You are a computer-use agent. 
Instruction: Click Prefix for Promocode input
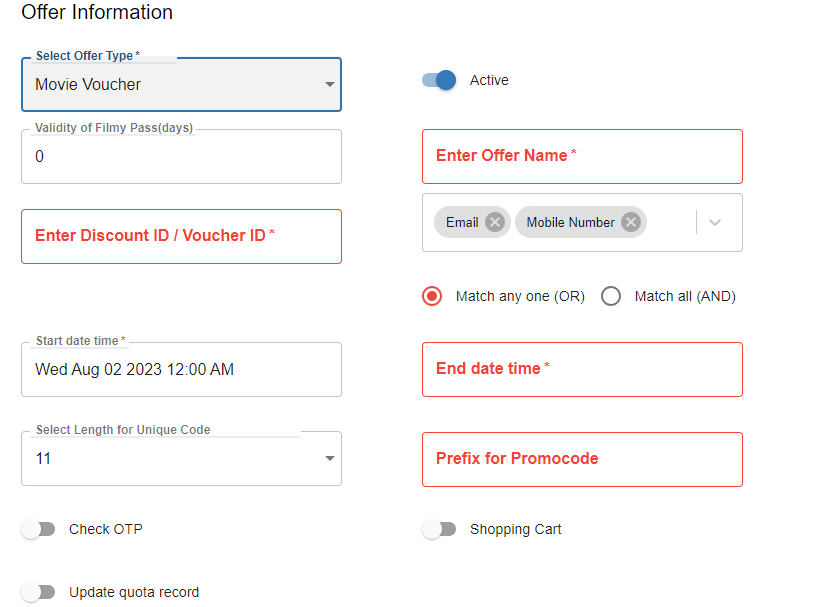[x=582, y=459]
